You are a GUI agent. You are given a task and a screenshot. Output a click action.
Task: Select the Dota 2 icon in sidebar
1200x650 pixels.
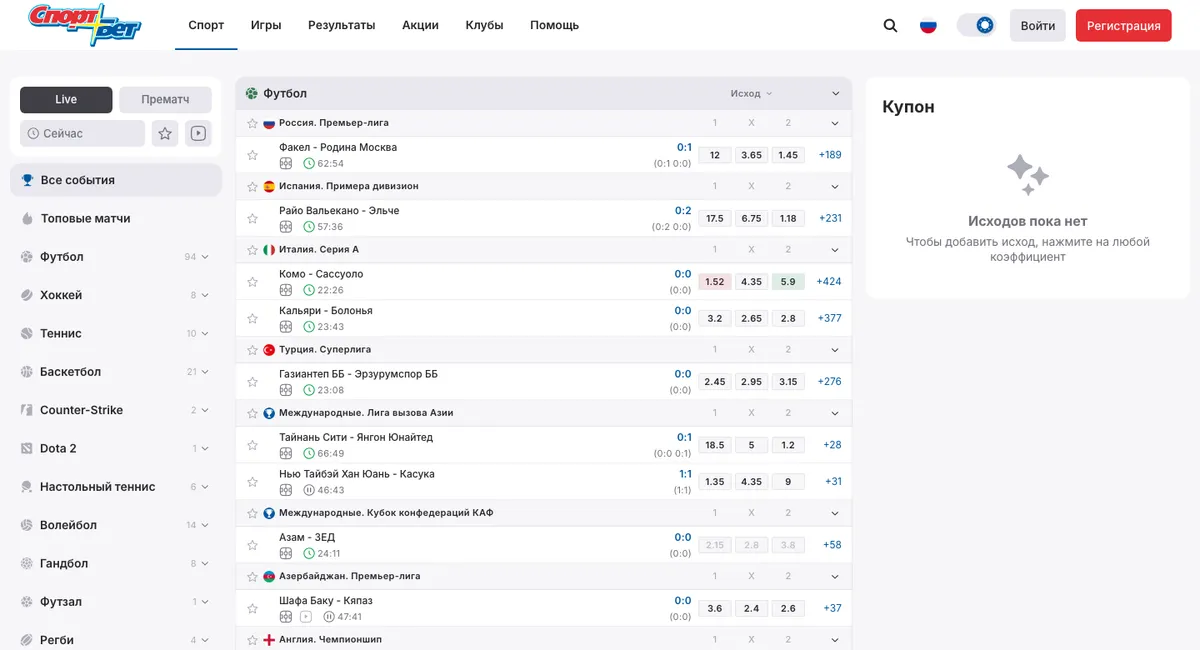27,448
